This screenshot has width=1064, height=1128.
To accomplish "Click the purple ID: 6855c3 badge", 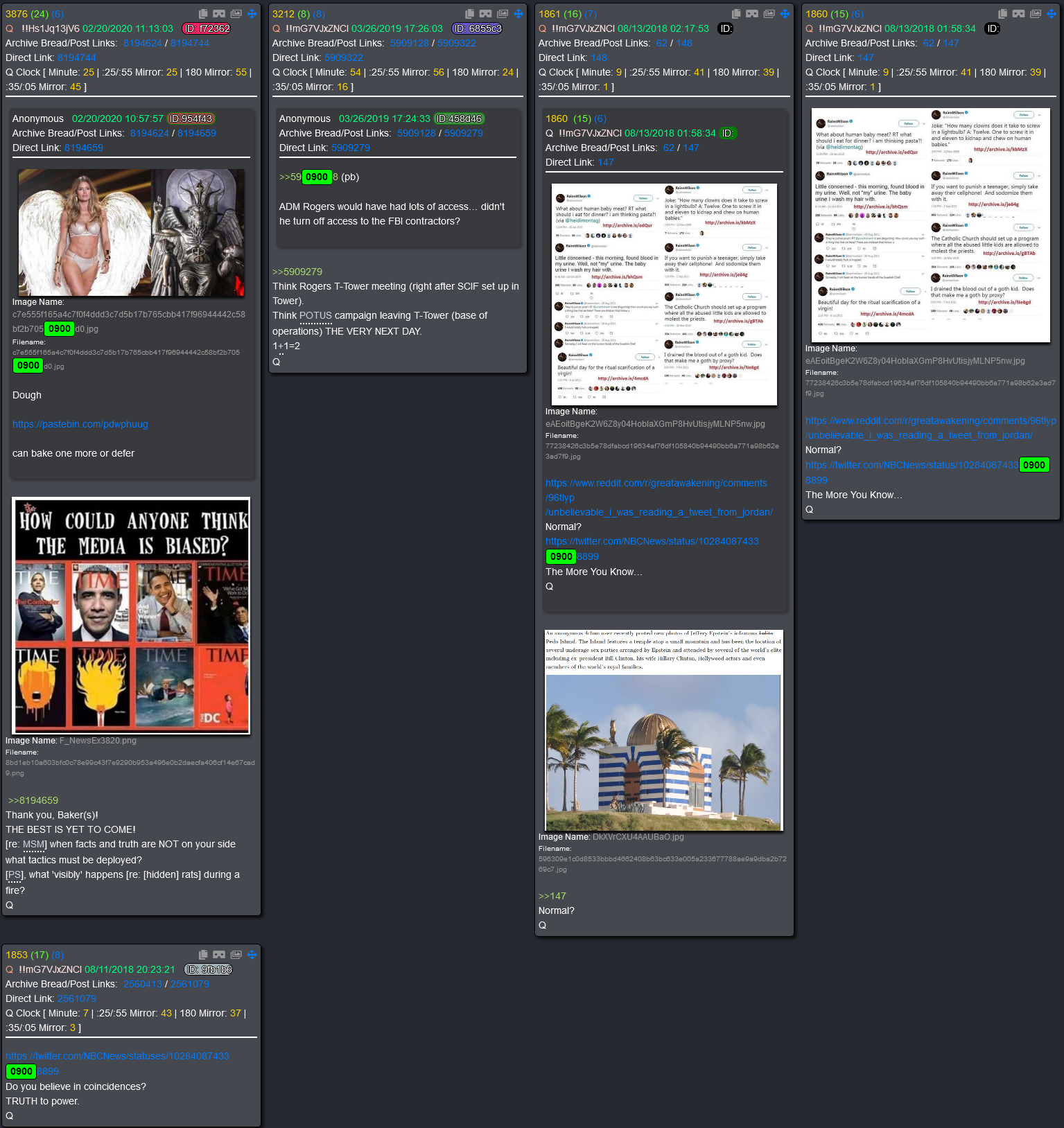I will pos(477,28).
